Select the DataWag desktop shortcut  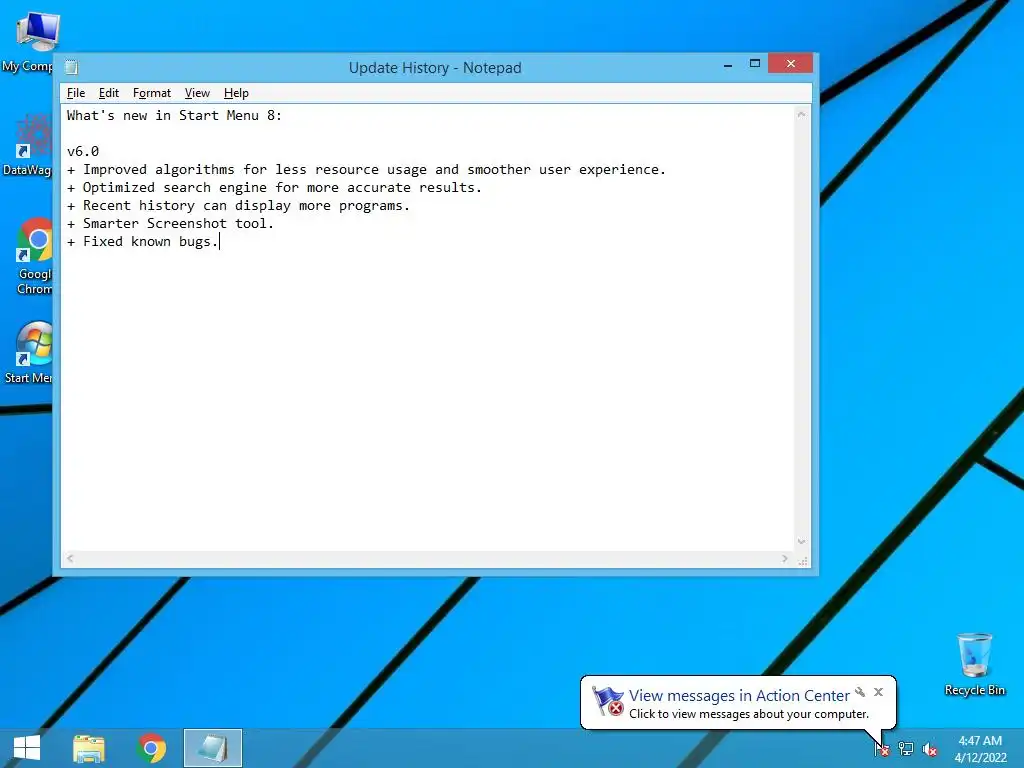[x=27, y=145]
